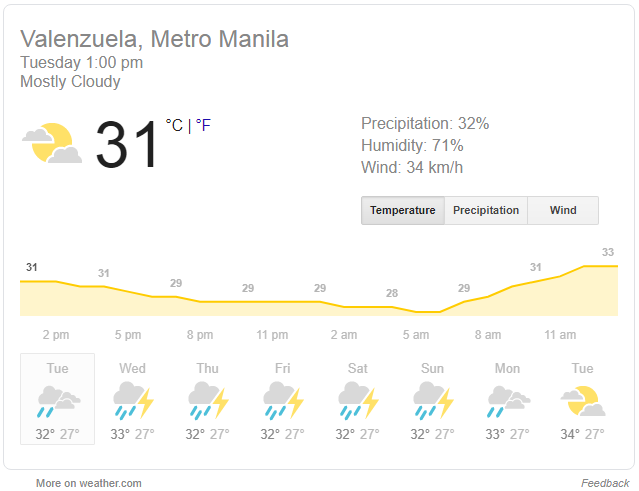Select next Tuesday's partly sunny icon
This screenshot has width=639, height=491.
click(583, 401)
